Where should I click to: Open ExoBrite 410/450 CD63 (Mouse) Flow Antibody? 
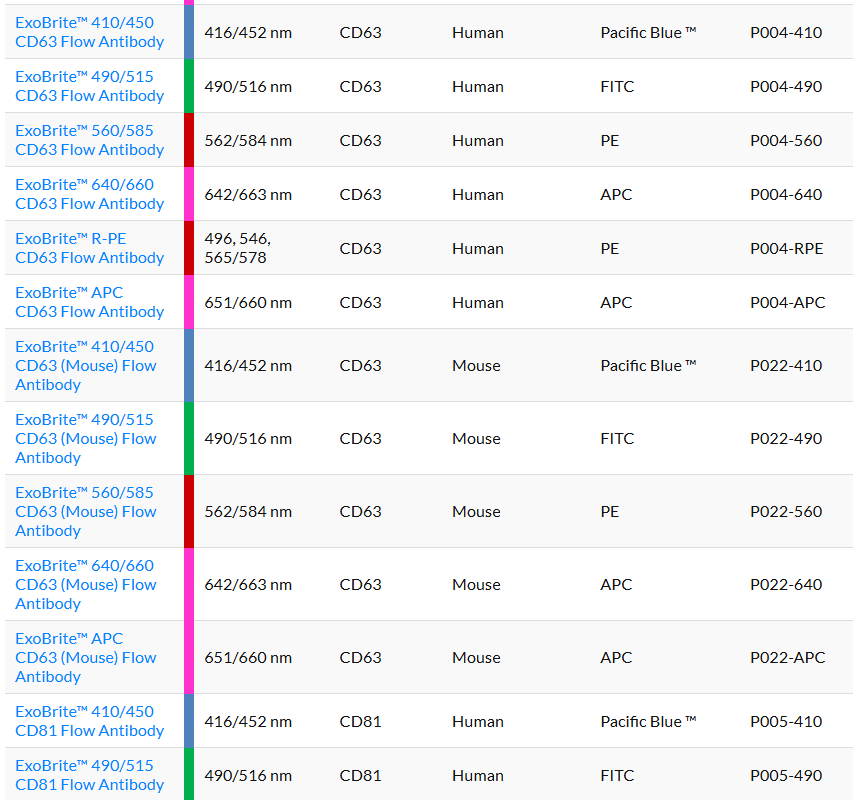[86, 366]
